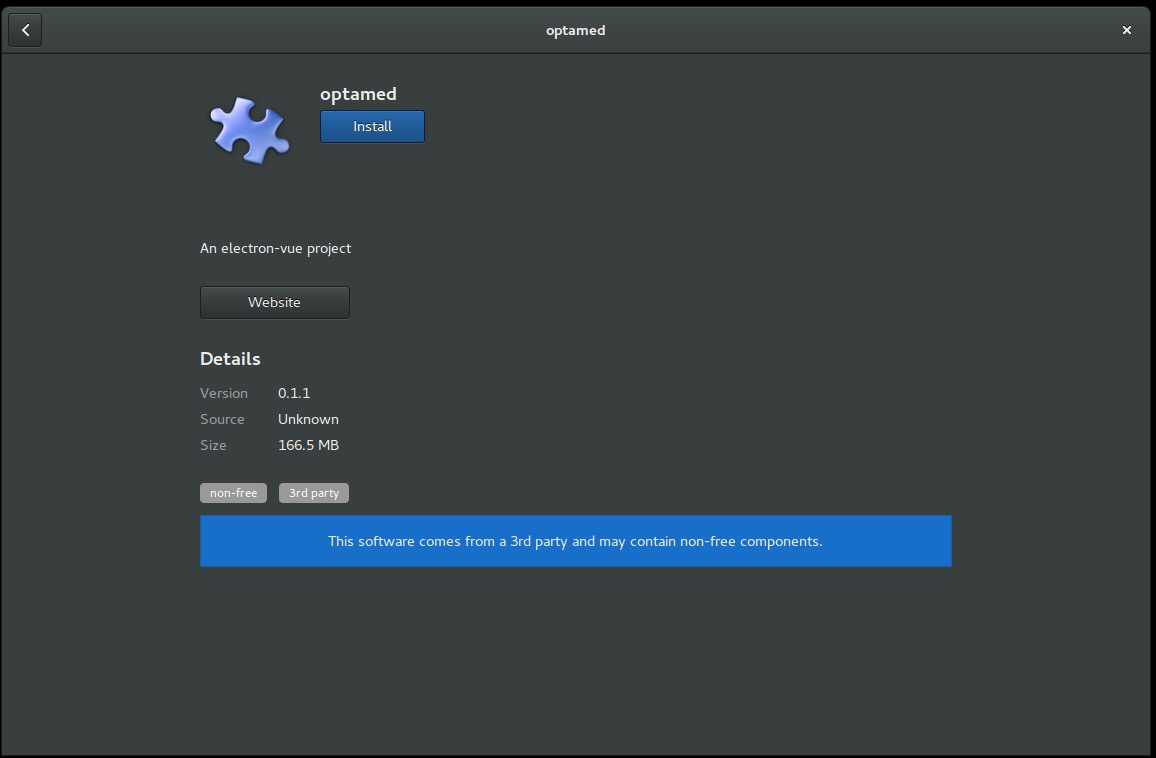The height and width of the screenshot is (758, 1156).
Task: Open the optamed Website
Action: tap(274, 302)
